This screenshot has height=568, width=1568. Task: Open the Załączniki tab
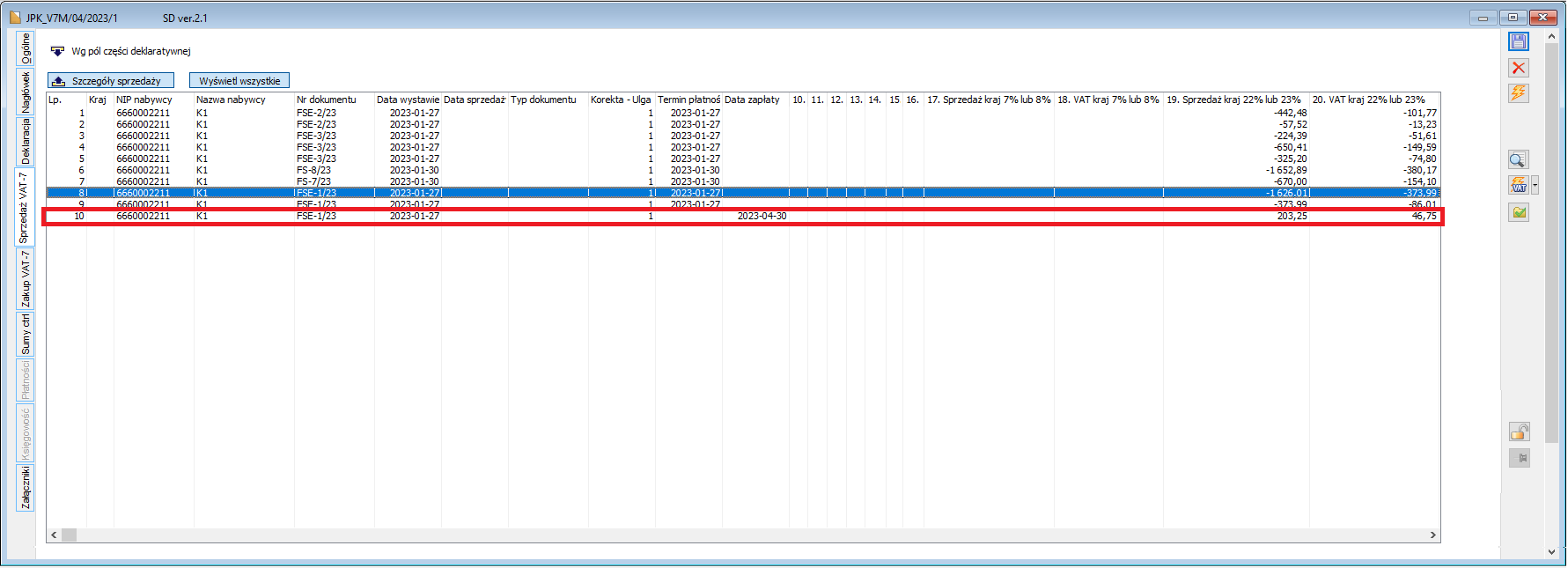pos(26,488)
